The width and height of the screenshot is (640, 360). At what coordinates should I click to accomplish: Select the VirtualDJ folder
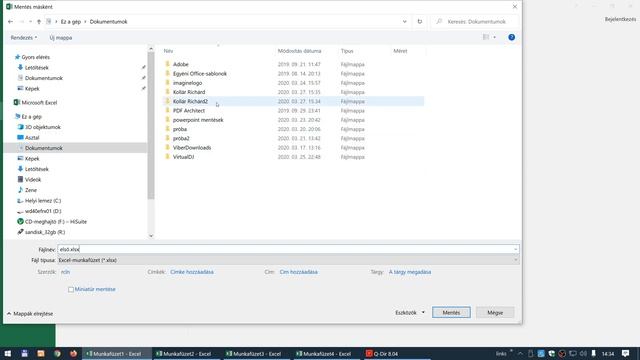coord(183,157)
